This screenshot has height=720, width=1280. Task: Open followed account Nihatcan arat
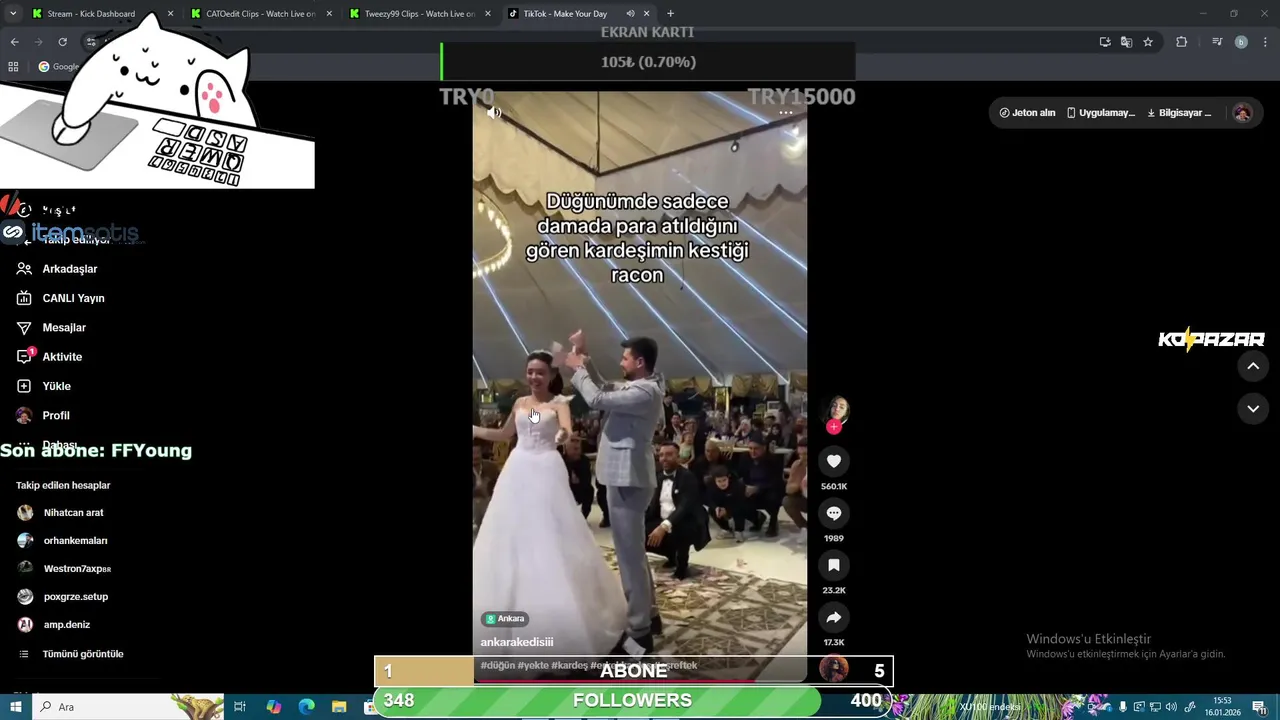pos(61,513)
